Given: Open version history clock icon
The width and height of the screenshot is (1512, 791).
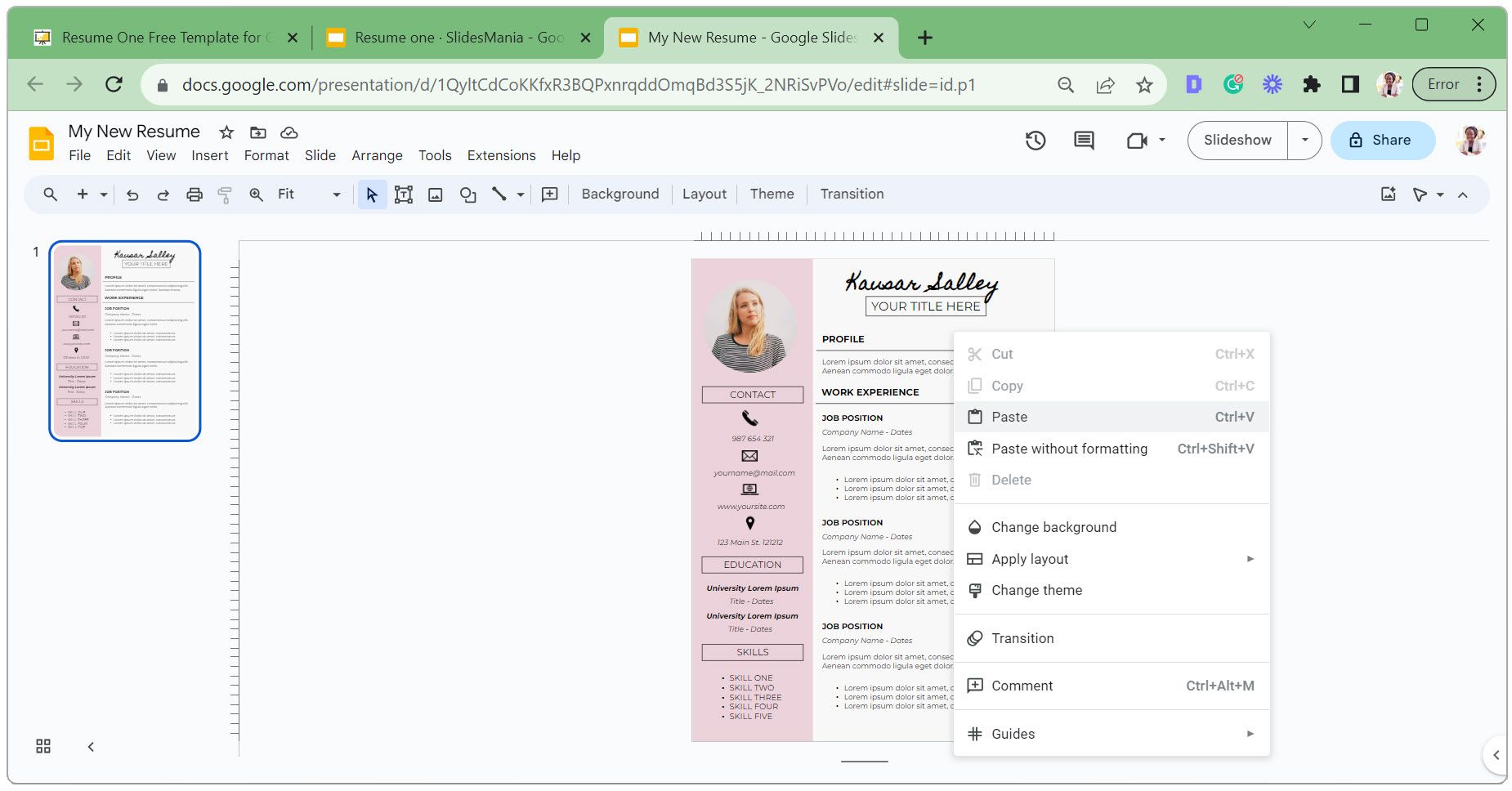Looking at the screenshot, I should [1036, 141].
